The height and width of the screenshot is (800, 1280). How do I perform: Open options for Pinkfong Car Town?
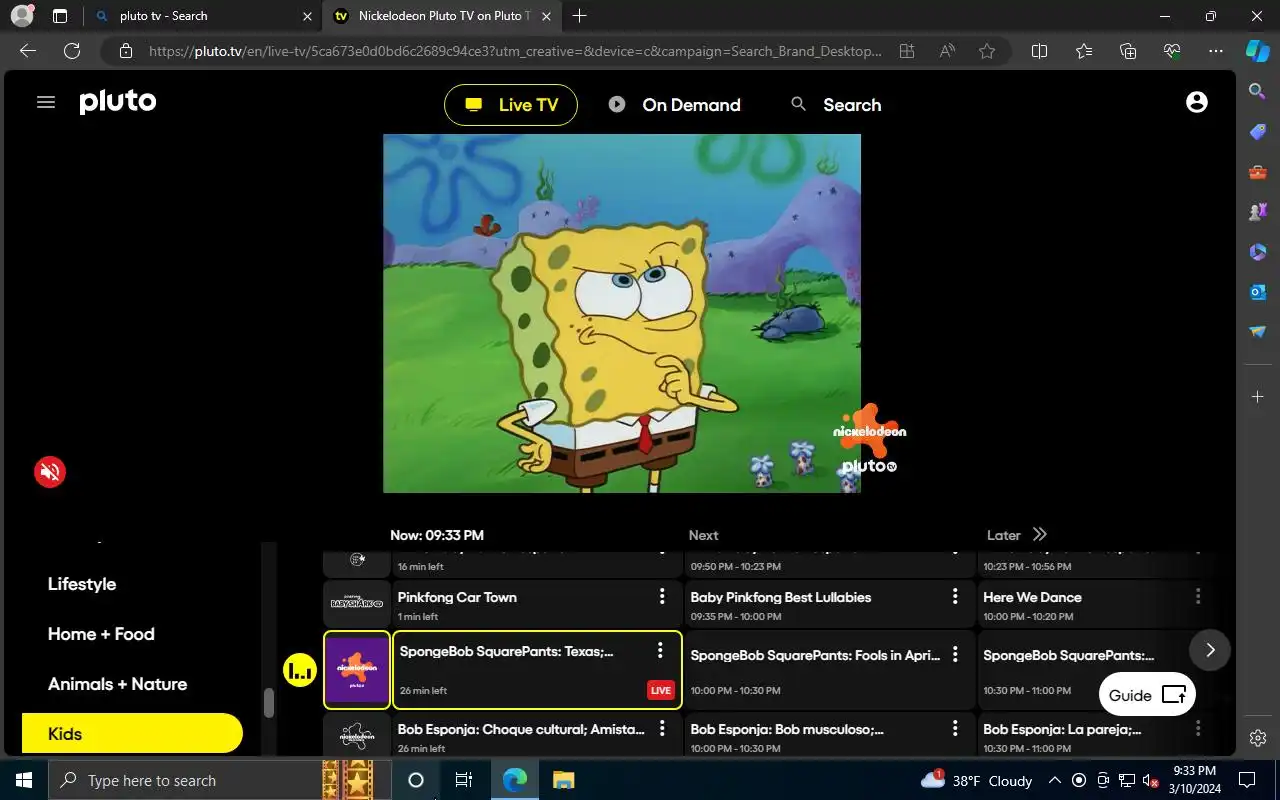click(x=661, y=597)
